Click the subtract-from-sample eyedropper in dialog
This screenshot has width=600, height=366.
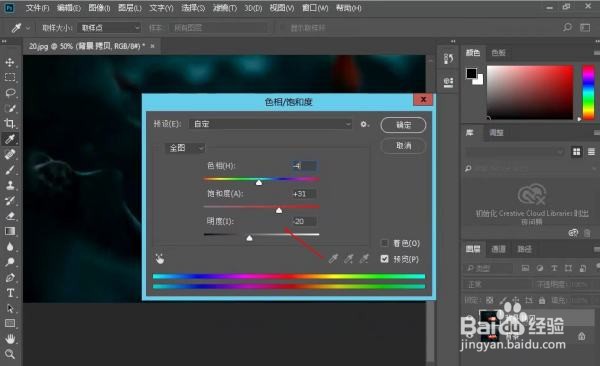pos(364,259)
